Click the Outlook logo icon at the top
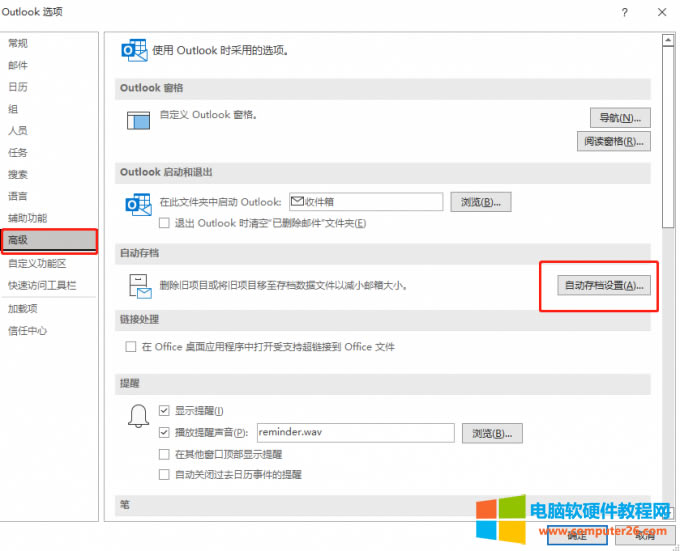 point(134,50)
